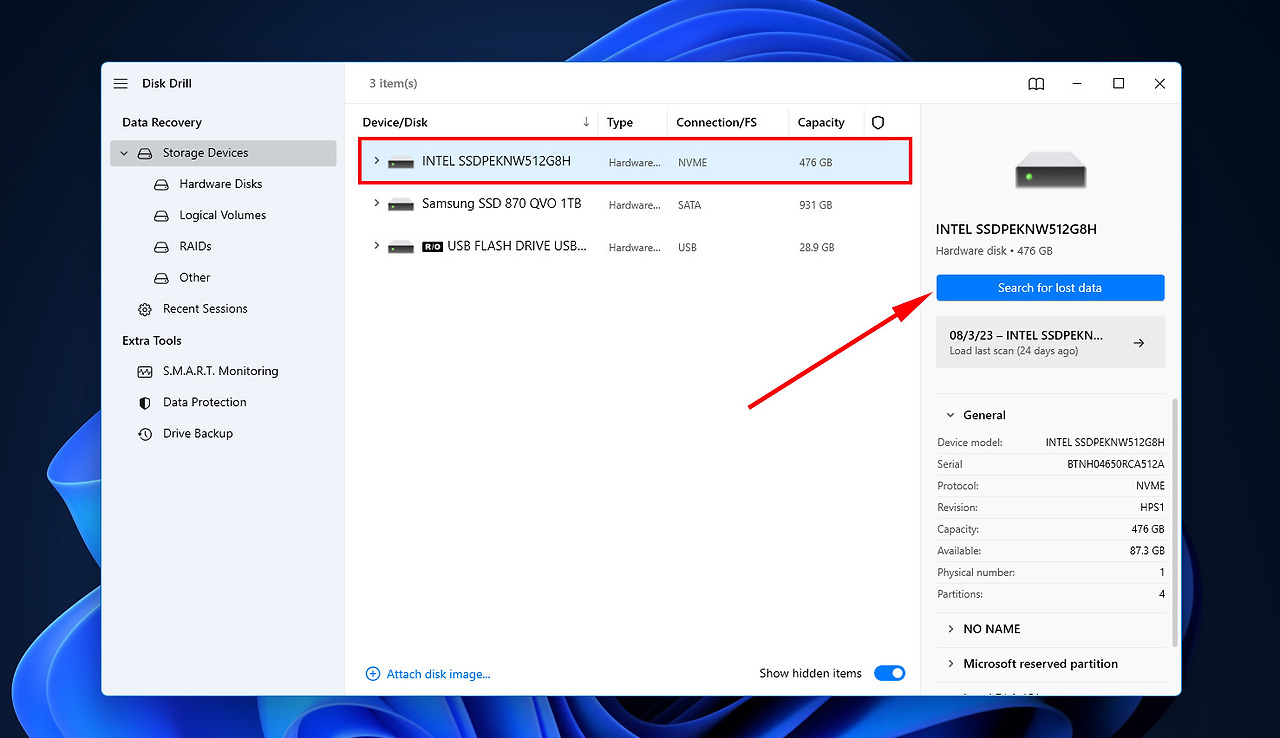Open Drive Backup tool

click(198, 434)
